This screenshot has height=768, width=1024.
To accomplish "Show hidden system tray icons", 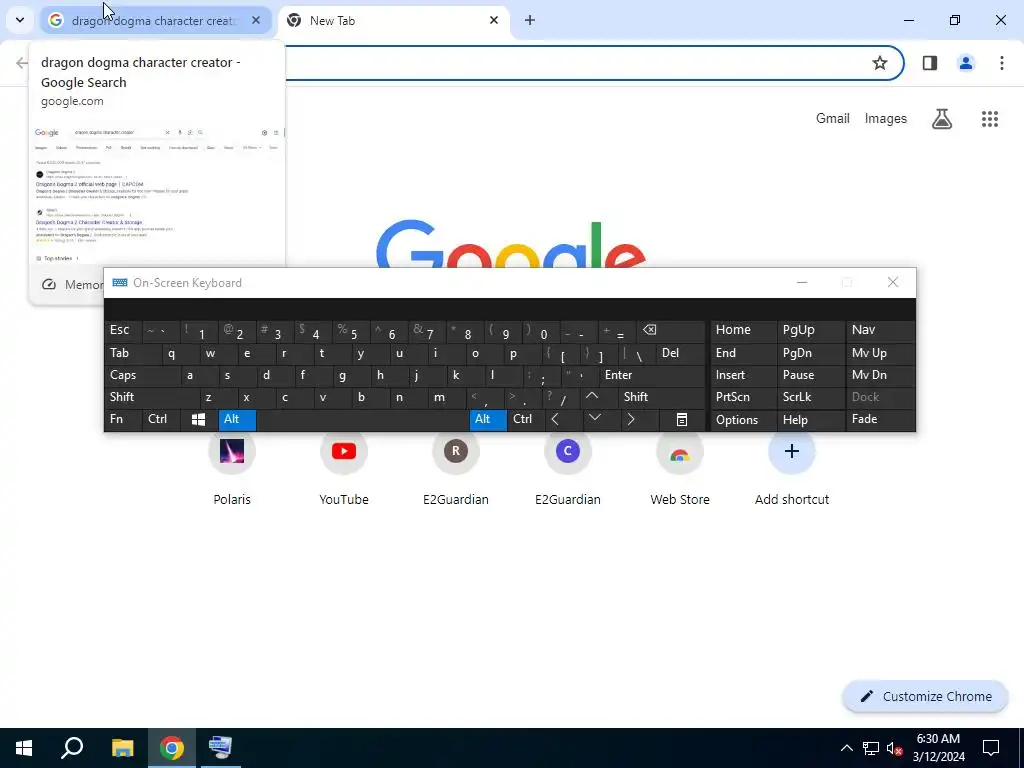I will point(846,748).
